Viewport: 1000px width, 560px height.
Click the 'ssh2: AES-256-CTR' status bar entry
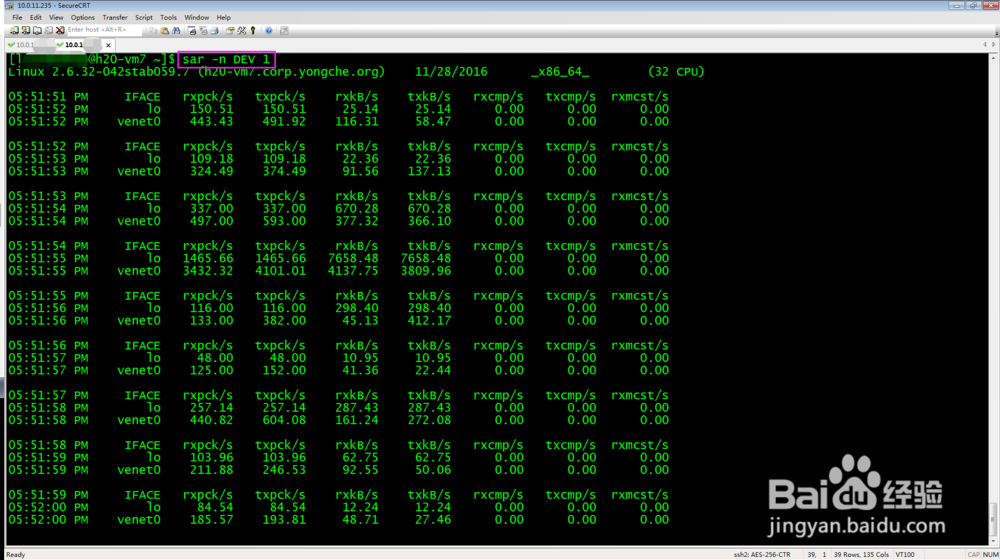pyautogui.click(x=762, y=555)
